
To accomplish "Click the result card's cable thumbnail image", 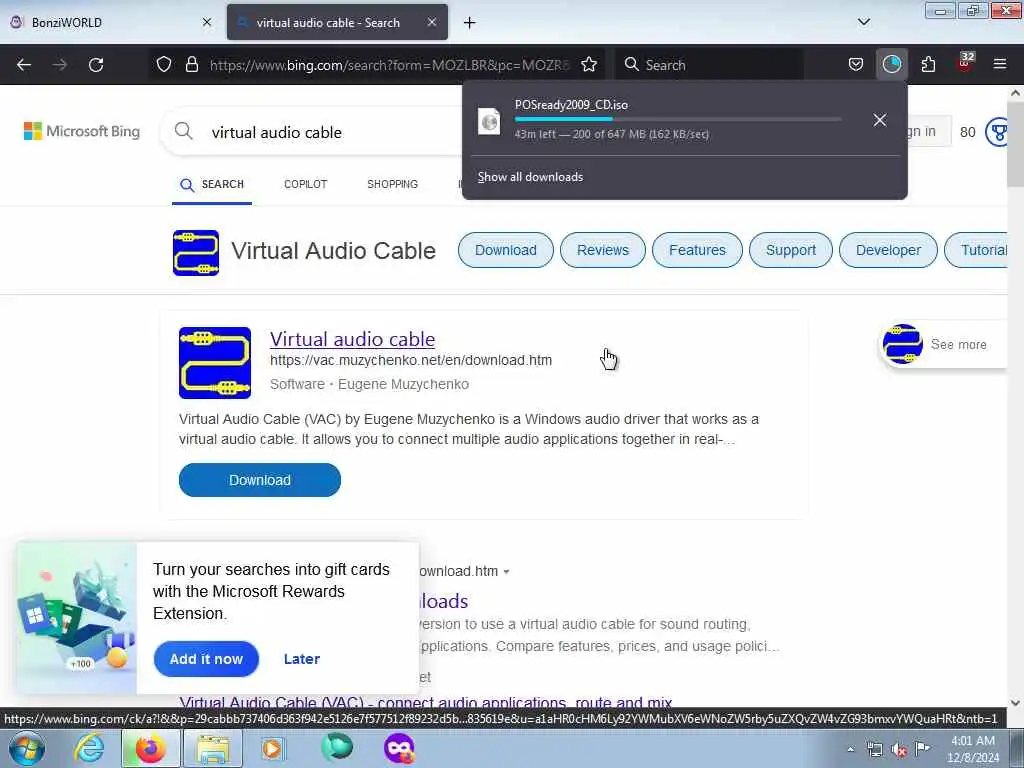I will pyautogui.click(x=215, y=362).
